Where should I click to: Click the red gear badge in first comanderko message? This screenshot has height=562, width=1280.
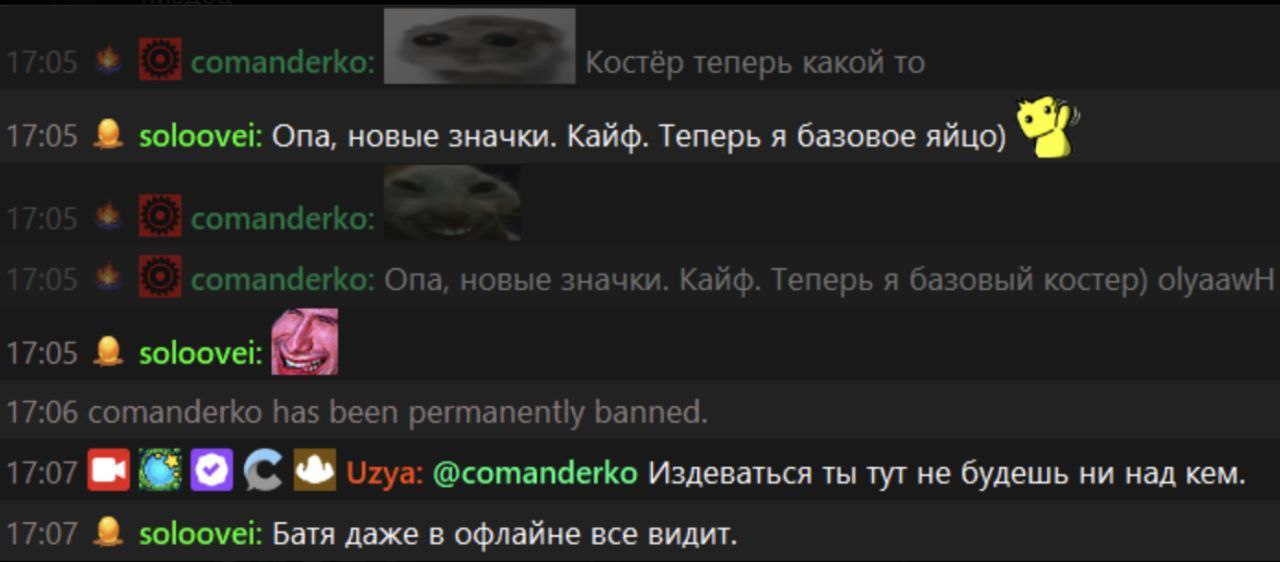pos(160,60)
